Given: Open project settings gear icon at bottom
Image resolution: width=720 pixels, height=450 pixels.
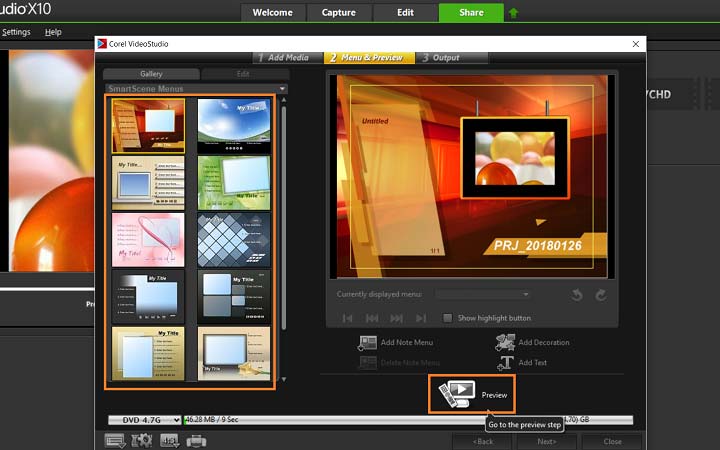Looking at the screenshot, I should [x=142, y=440].
